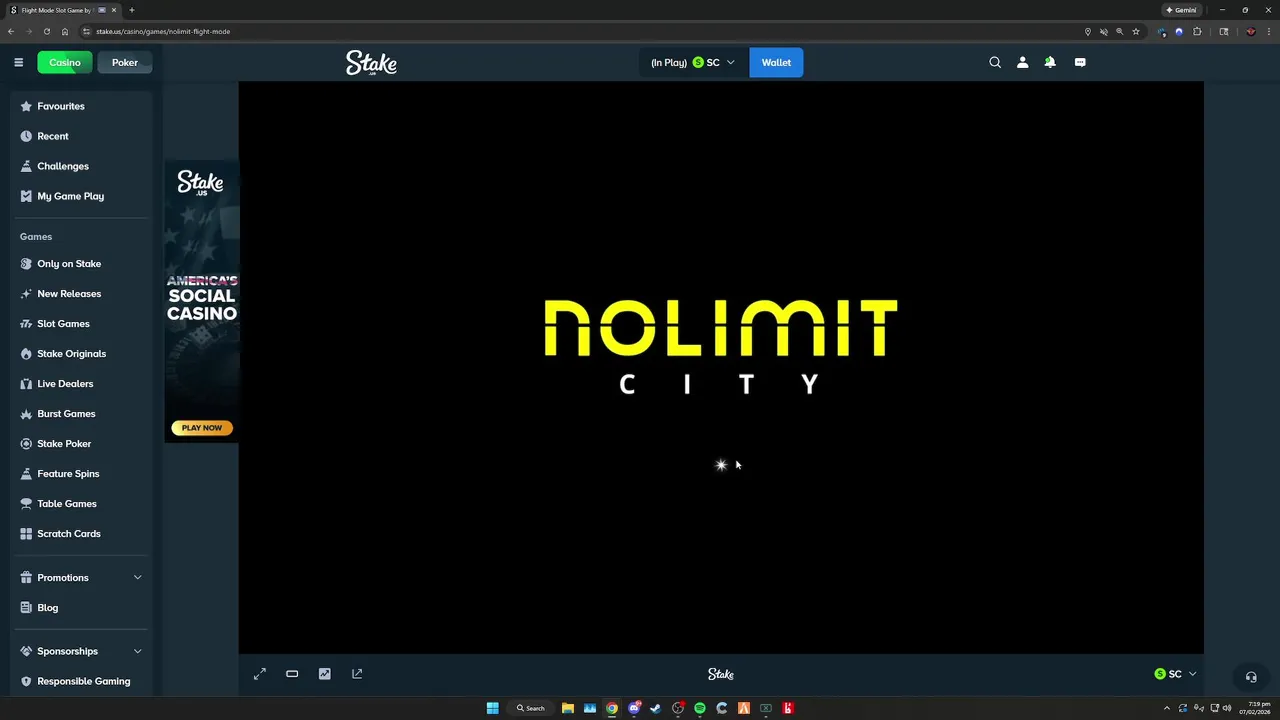Image resolution: width=1280 pixels, height=720 pixels.
Task: Click the Windows taskbar Search box
Action: tap(531, 708)
